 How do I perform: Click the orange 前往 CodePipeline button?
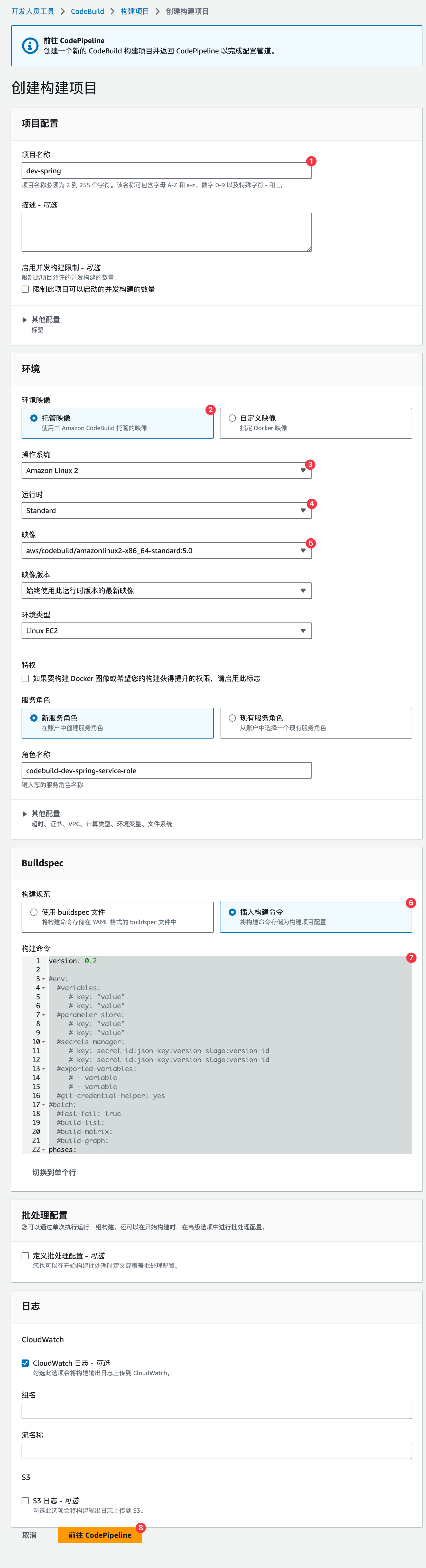pos(100,1535)
